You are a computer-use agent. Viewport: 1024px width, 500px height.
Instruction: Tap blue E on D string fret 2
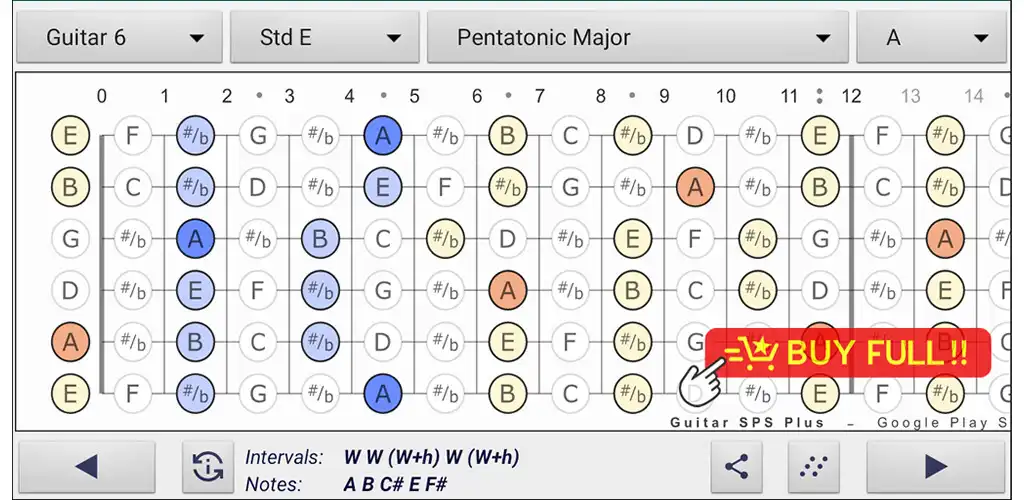[x=195, y=290]
